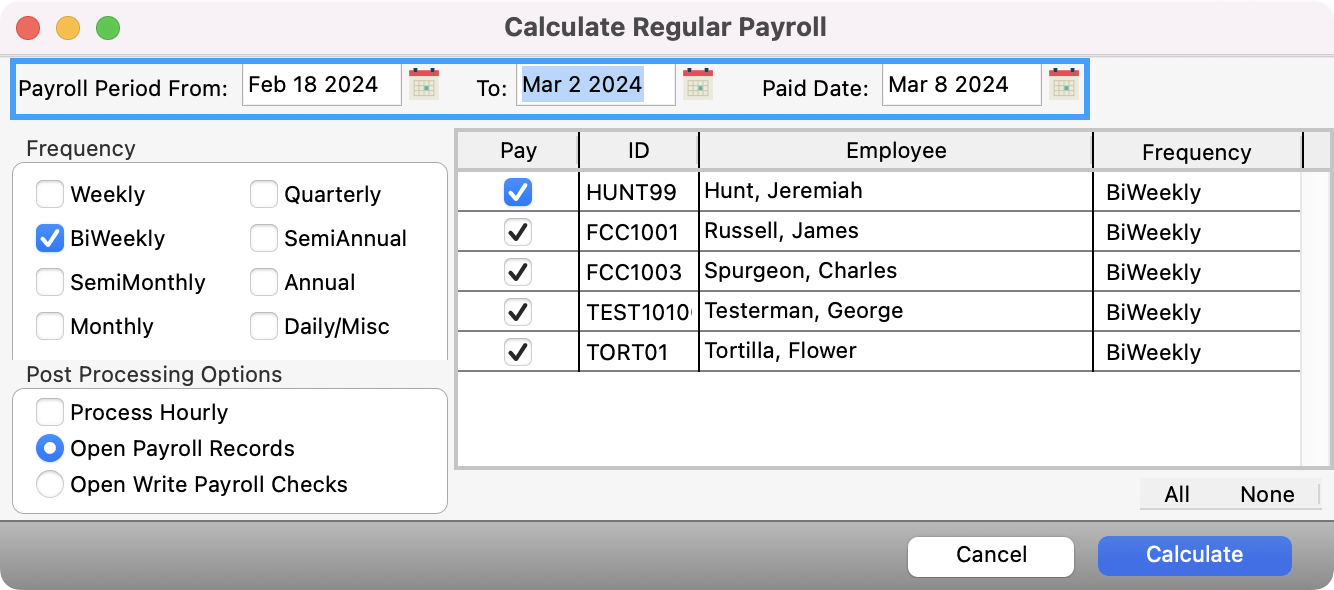Open calendar picker for Payroll Period From
Viewport: 1334px width, 590px height.
(x=424, y=85)
